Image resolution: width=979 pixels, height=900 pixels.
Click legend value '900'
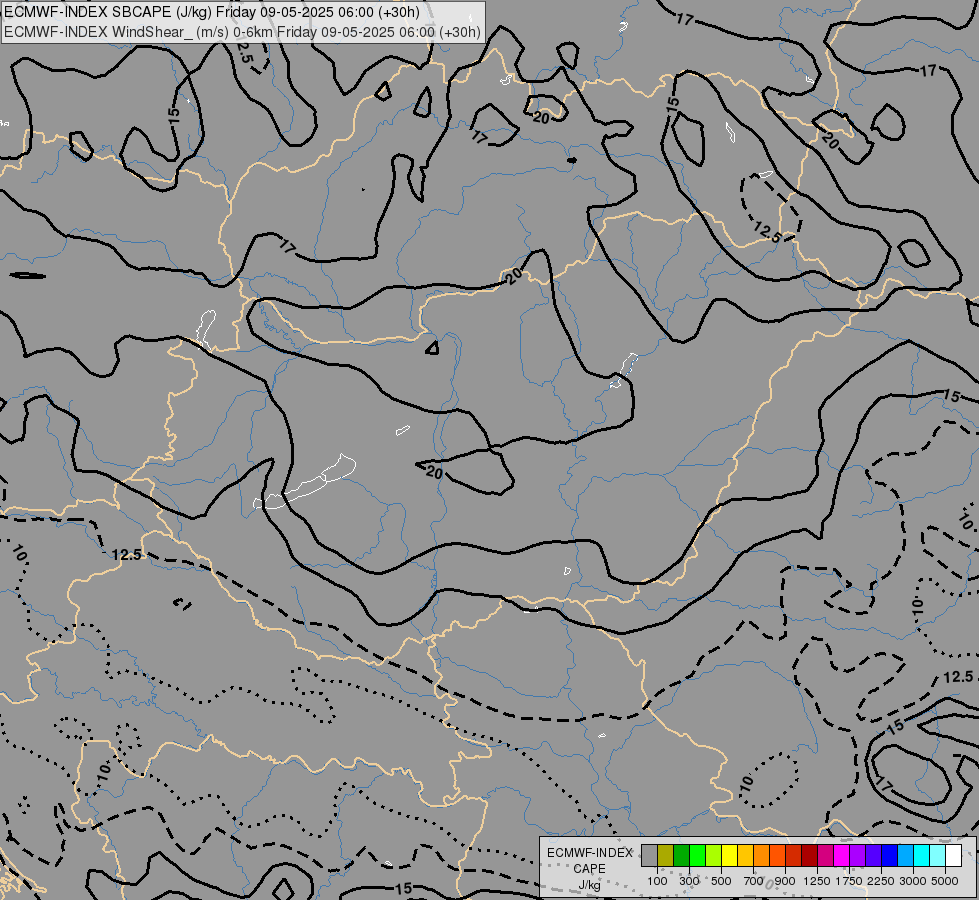[785, 881]
